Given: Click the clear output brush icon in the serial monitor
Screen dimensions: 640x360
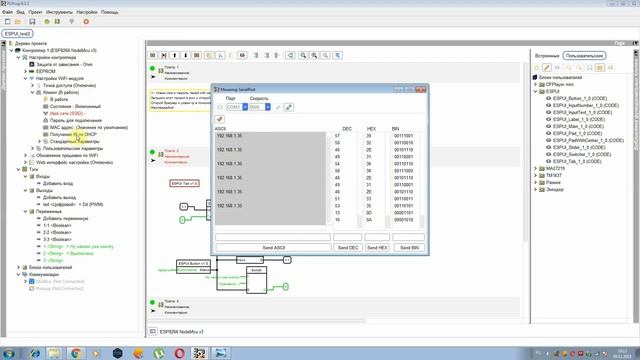Looking at the screenshot, I should pos(220,119).
